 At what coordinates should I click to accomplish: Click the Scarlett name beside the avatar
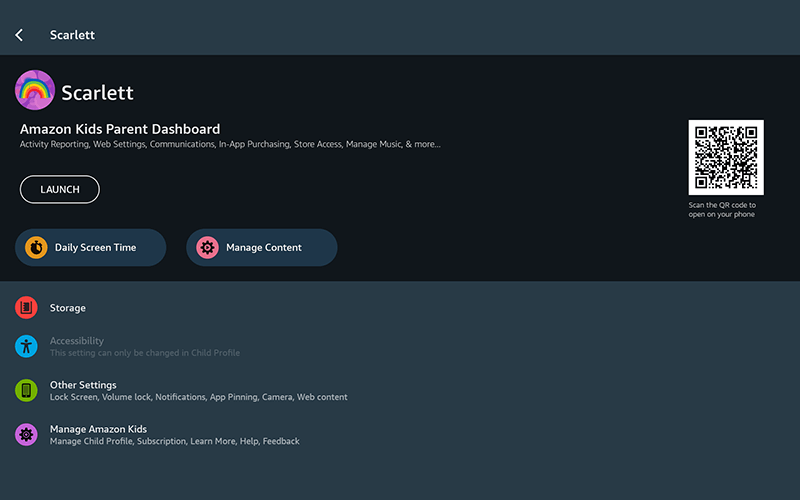(x=97, y=93)
